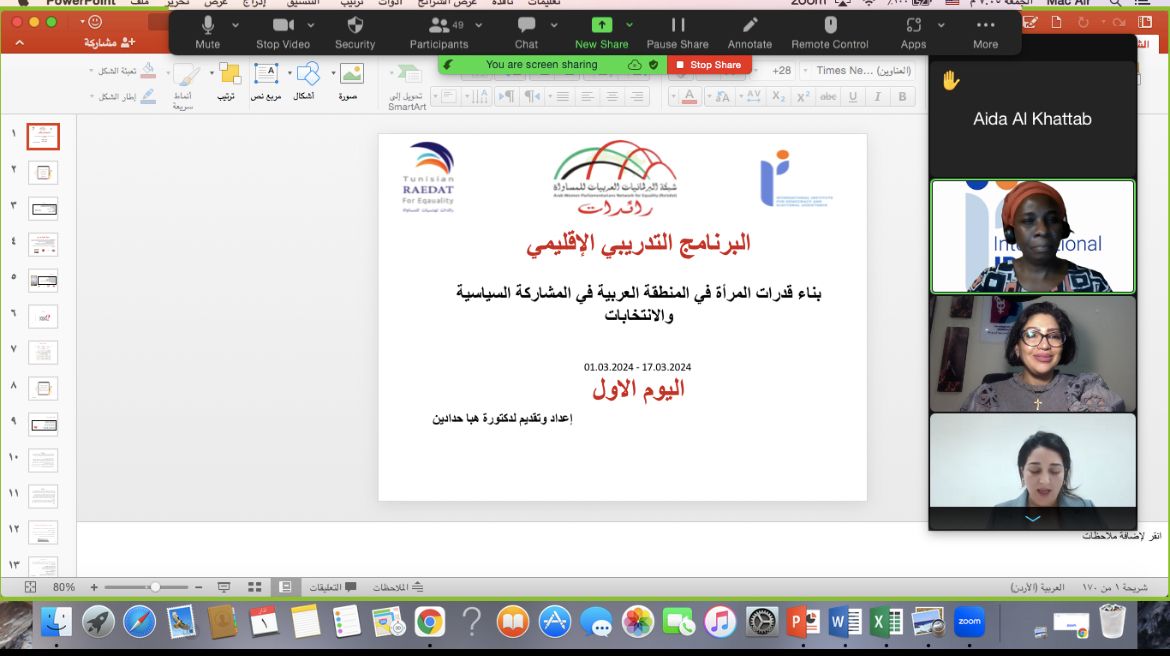The height and width of the screenshot is (656, 1170).
Task: Mute the microphone in Zoom toolbar
Action: [x=207, y=33]
